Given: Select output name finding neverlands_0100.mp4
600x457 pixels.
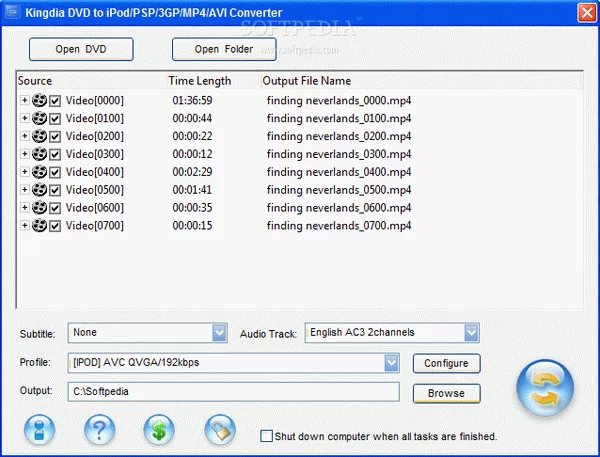Looking at the screenshot, I should pos(339,118).
